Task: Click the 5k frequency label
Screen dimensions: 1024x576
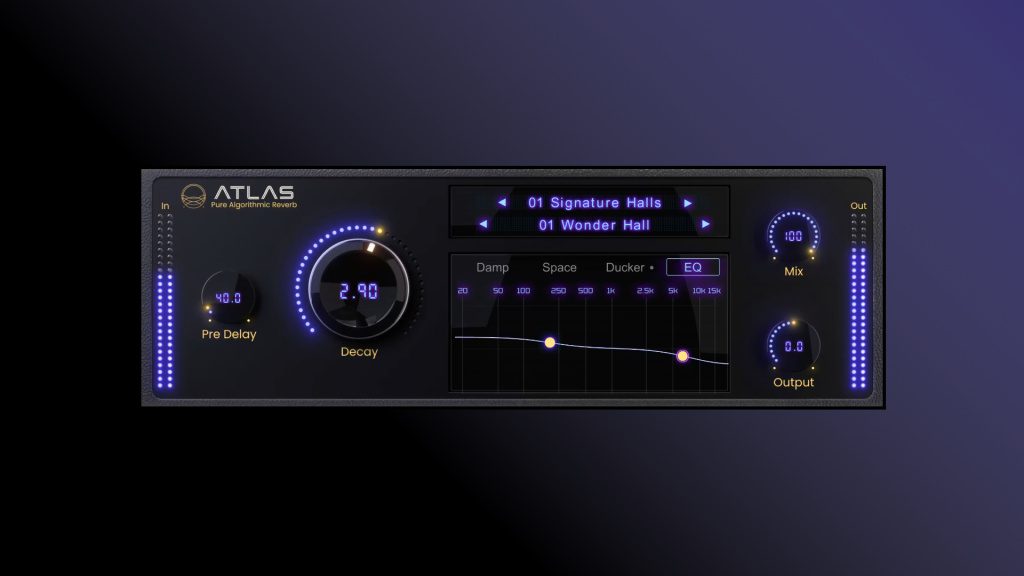Action: 673,291
